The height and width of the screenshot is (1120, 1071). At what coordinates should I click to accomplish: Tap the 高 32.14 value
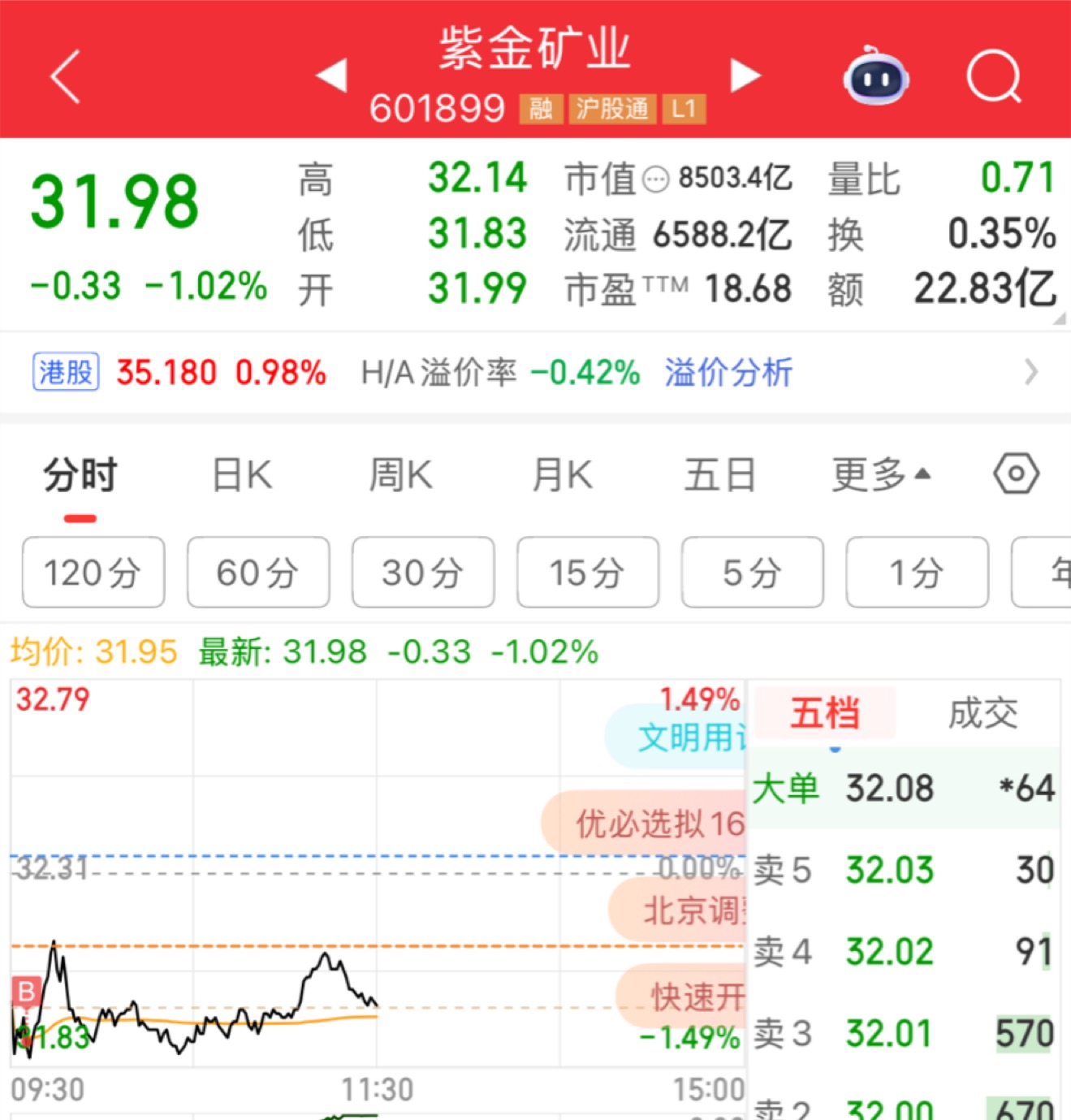[x=477, y=178]
